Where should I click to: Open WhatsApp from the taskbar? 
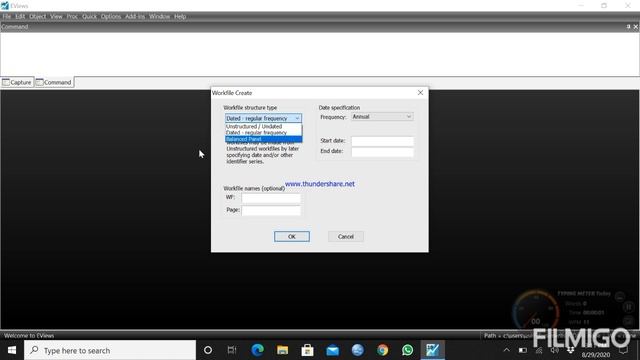[407, 350]
